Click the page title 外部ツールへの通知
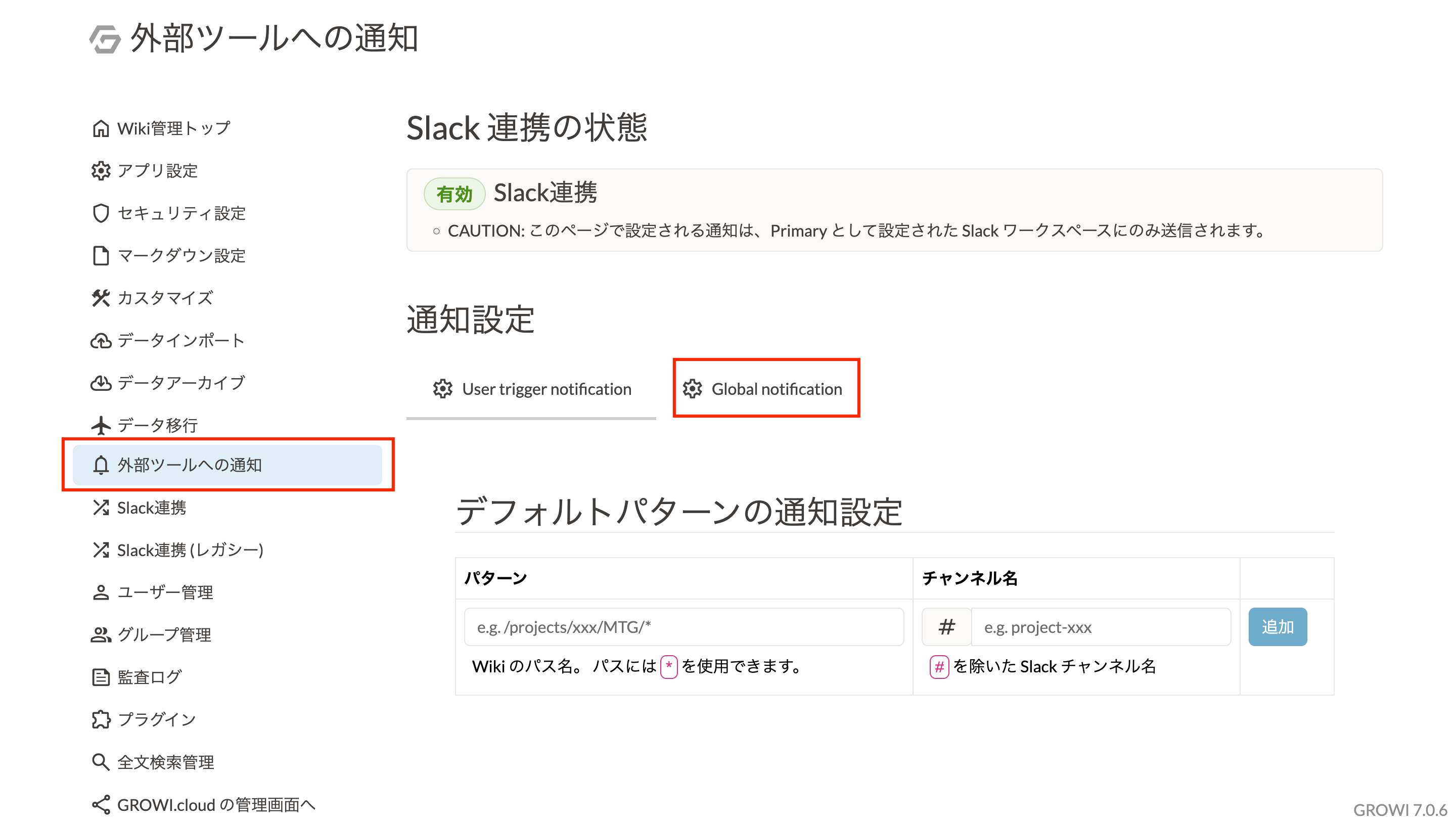 [274, 39]
